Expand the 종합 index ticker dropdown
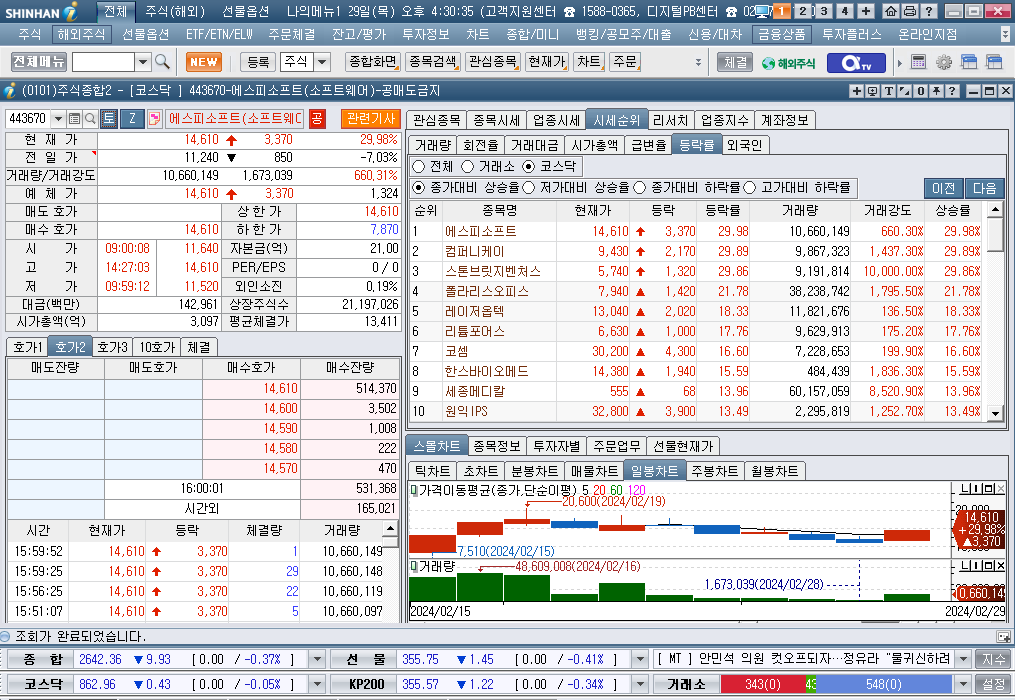This screenshot has height=700, width=1015. pyautogui.click(x=317, y=659)
